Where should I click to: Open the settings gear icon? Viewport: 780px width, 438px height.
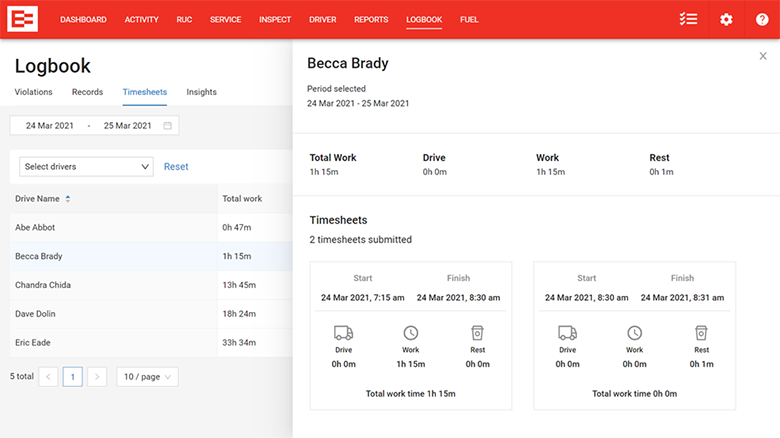coord(726,19)
